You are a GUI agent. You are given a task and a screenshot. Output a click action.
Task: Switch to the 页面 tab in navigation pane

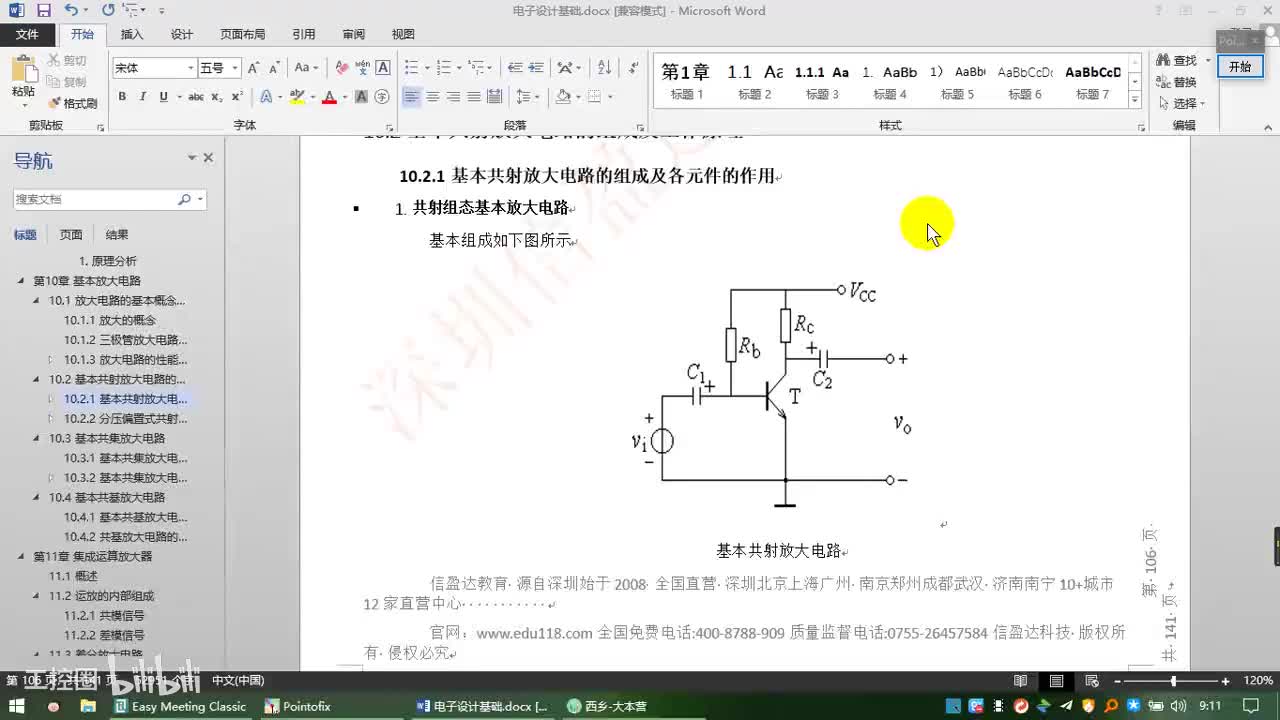[x=71, y=235]
